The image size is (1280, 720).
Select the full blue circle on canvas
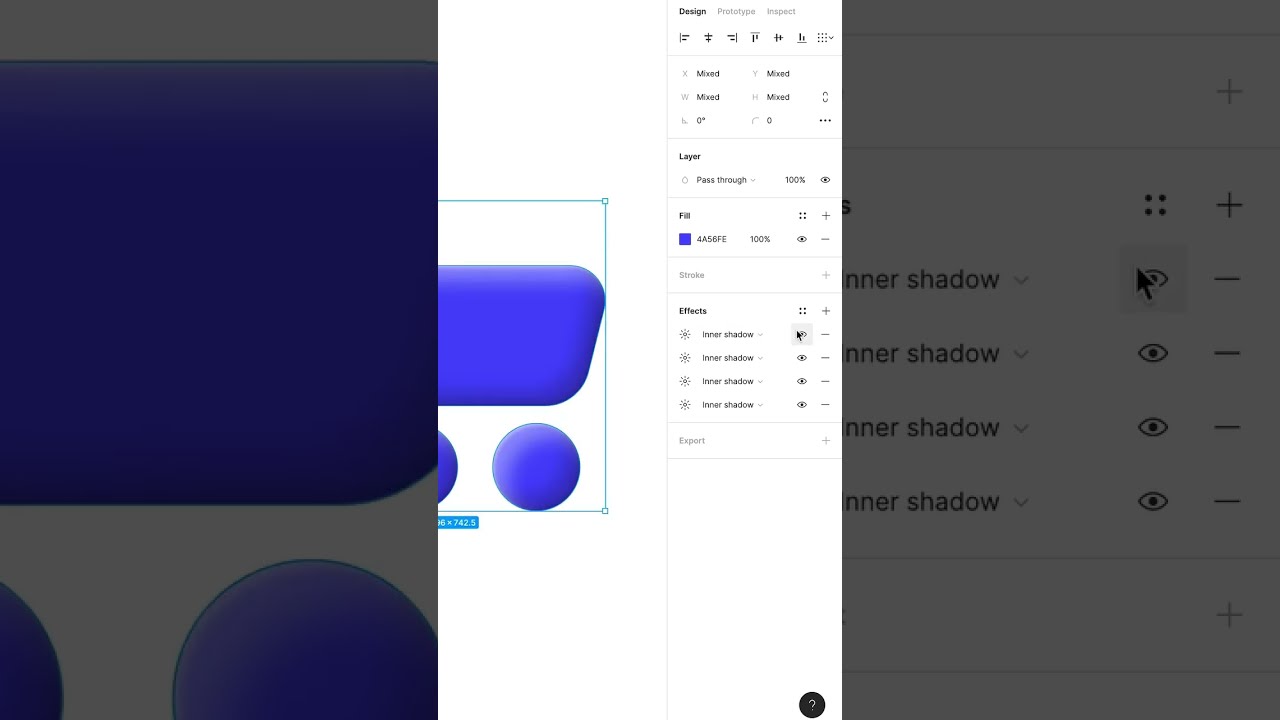tap(536, 467)
